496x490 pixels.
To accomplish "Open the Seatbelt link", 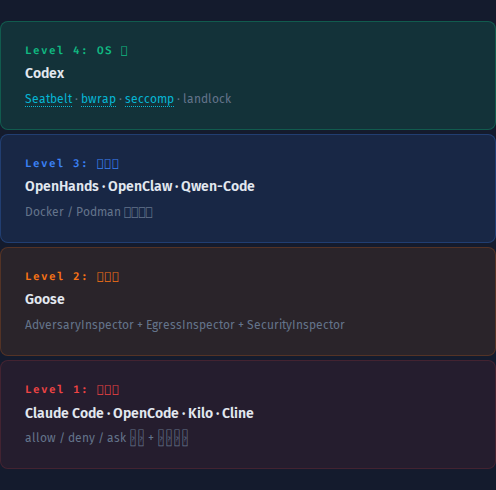I will point(49,99).
